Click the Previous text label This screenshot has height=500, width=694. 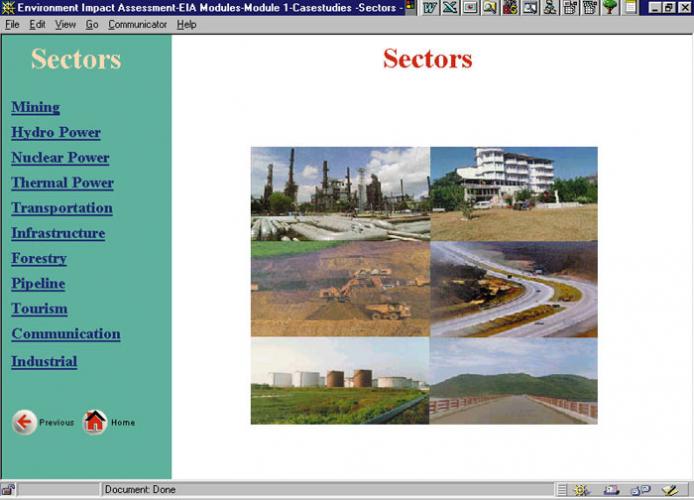point(57,423)
